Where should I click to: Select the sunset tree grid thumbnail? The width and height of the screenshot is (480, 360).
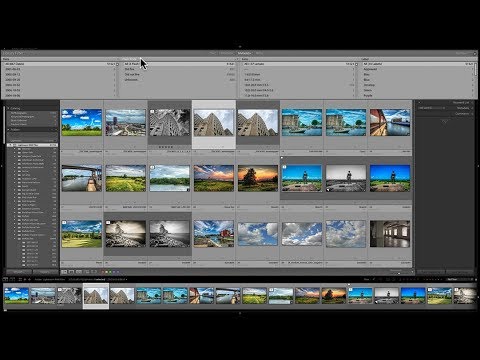pyautogui.click(x=258, y=178)
